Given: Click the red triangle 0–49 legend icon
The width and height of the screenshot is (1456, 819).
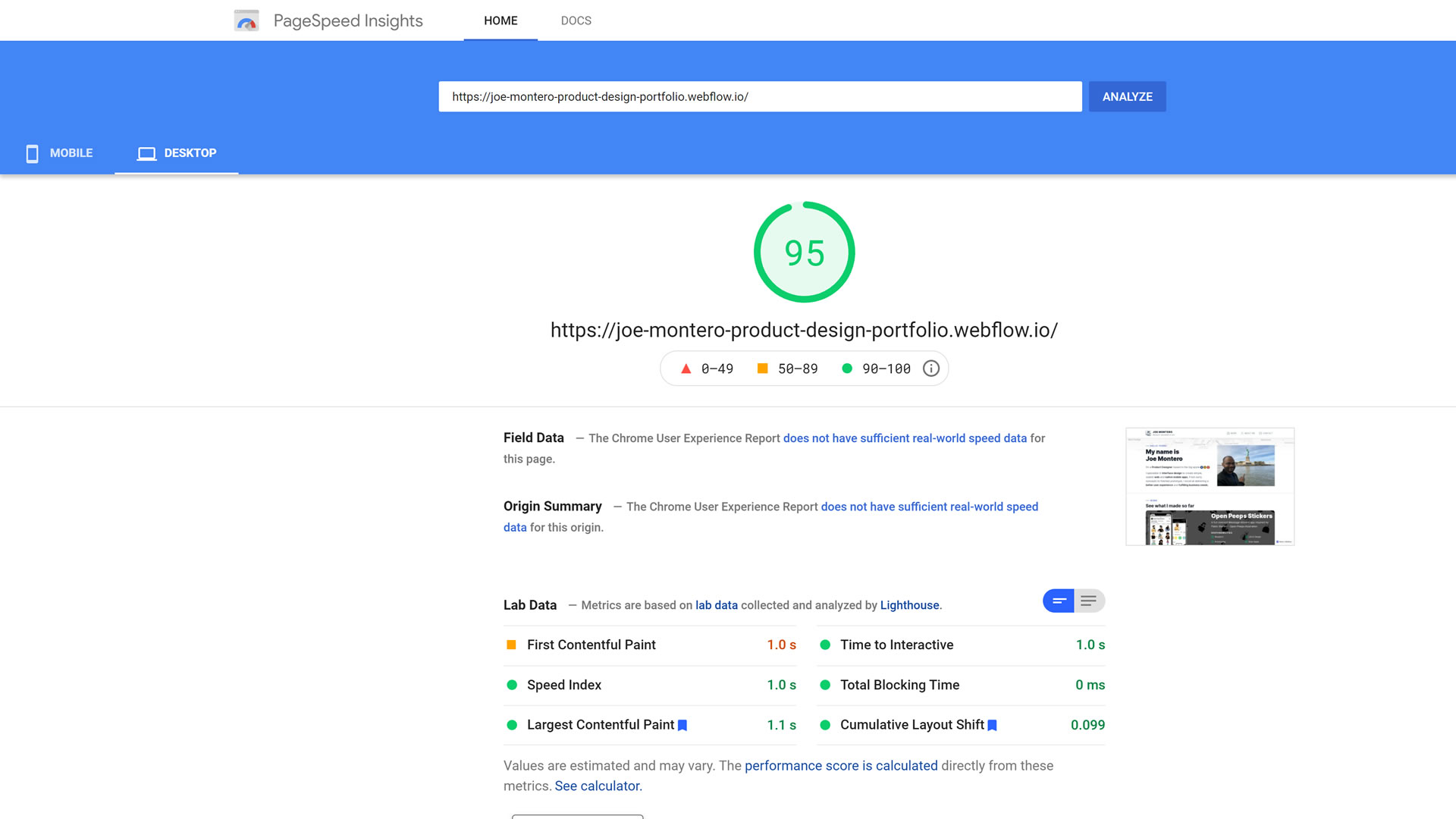Looking at the screenshot, I should pyautogui.click(x=686, y=369).
